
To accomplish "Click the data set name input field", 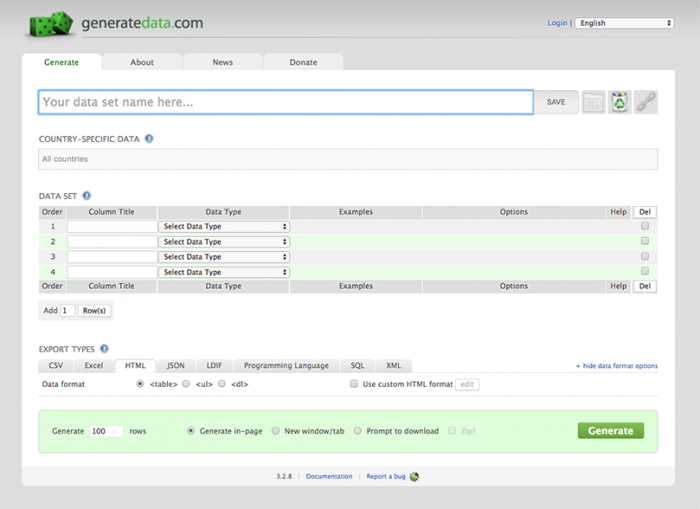I will 285,102.
